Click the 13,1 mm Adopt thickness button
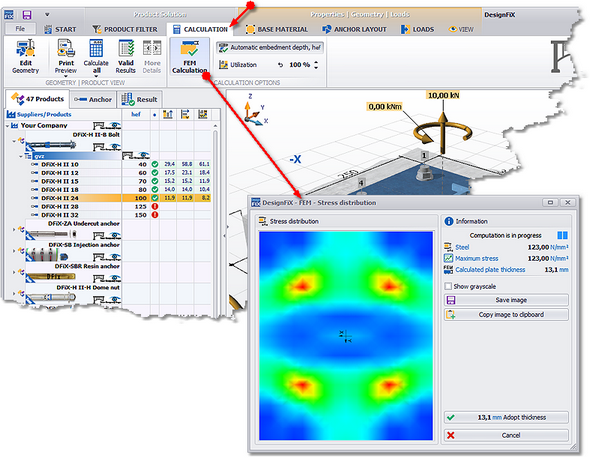 [x=506, y=417]
